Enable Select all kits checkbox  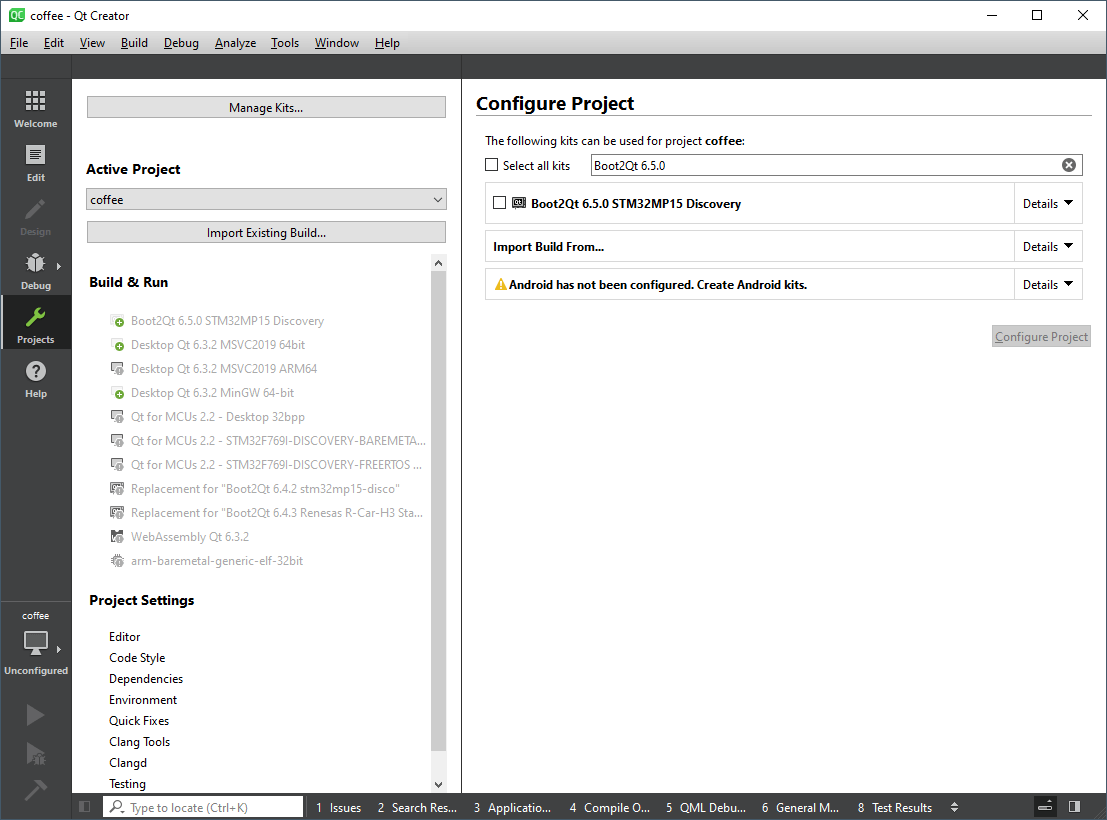click(492, 165)
